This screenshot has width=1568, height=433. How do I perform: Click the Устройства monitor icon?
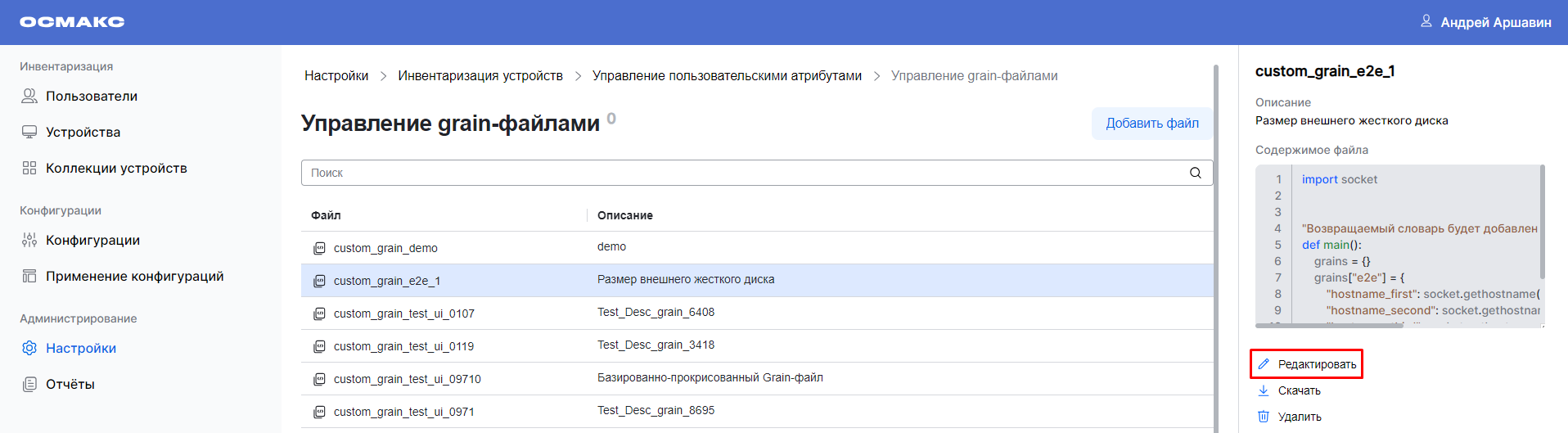29,132
